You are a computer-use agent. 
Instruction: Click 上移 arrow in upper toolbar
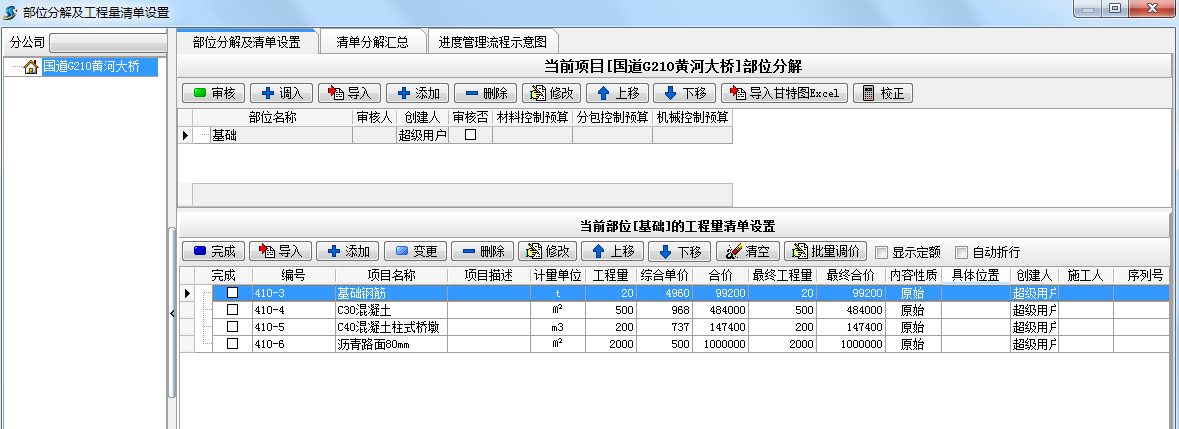click(616, 93)
